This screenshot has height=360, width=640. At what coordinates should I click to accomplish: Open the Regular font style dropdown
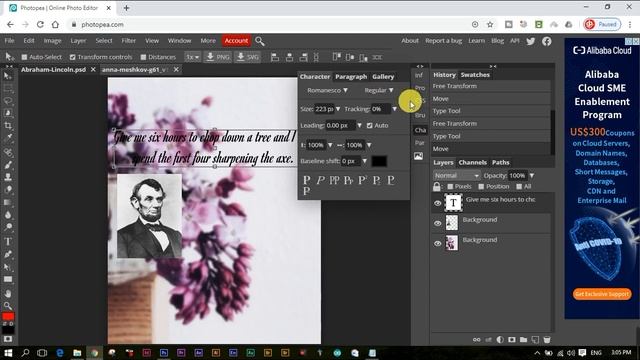coord(378,90)
